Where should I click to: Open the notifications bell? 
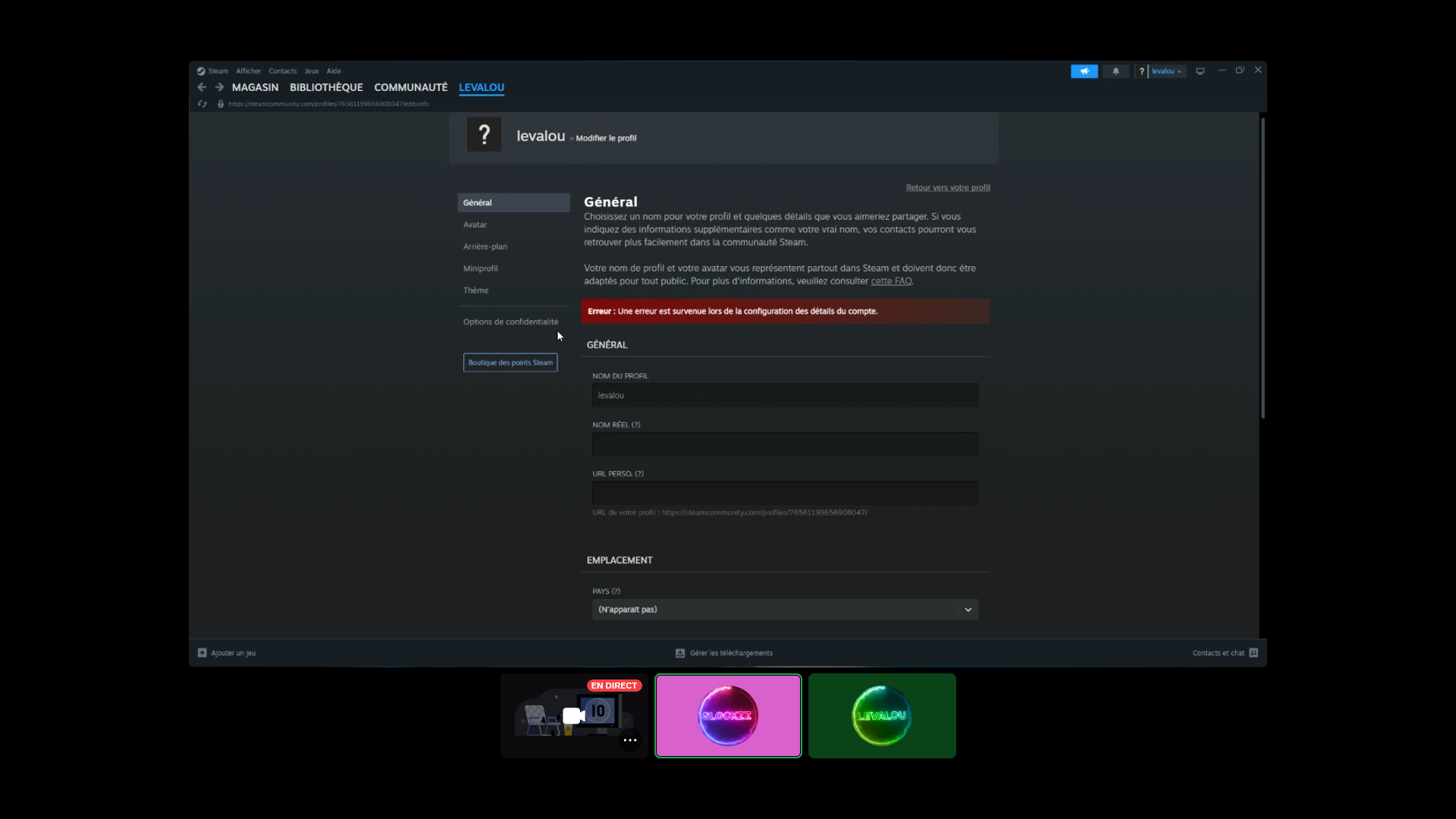[x=1116, y=71]
